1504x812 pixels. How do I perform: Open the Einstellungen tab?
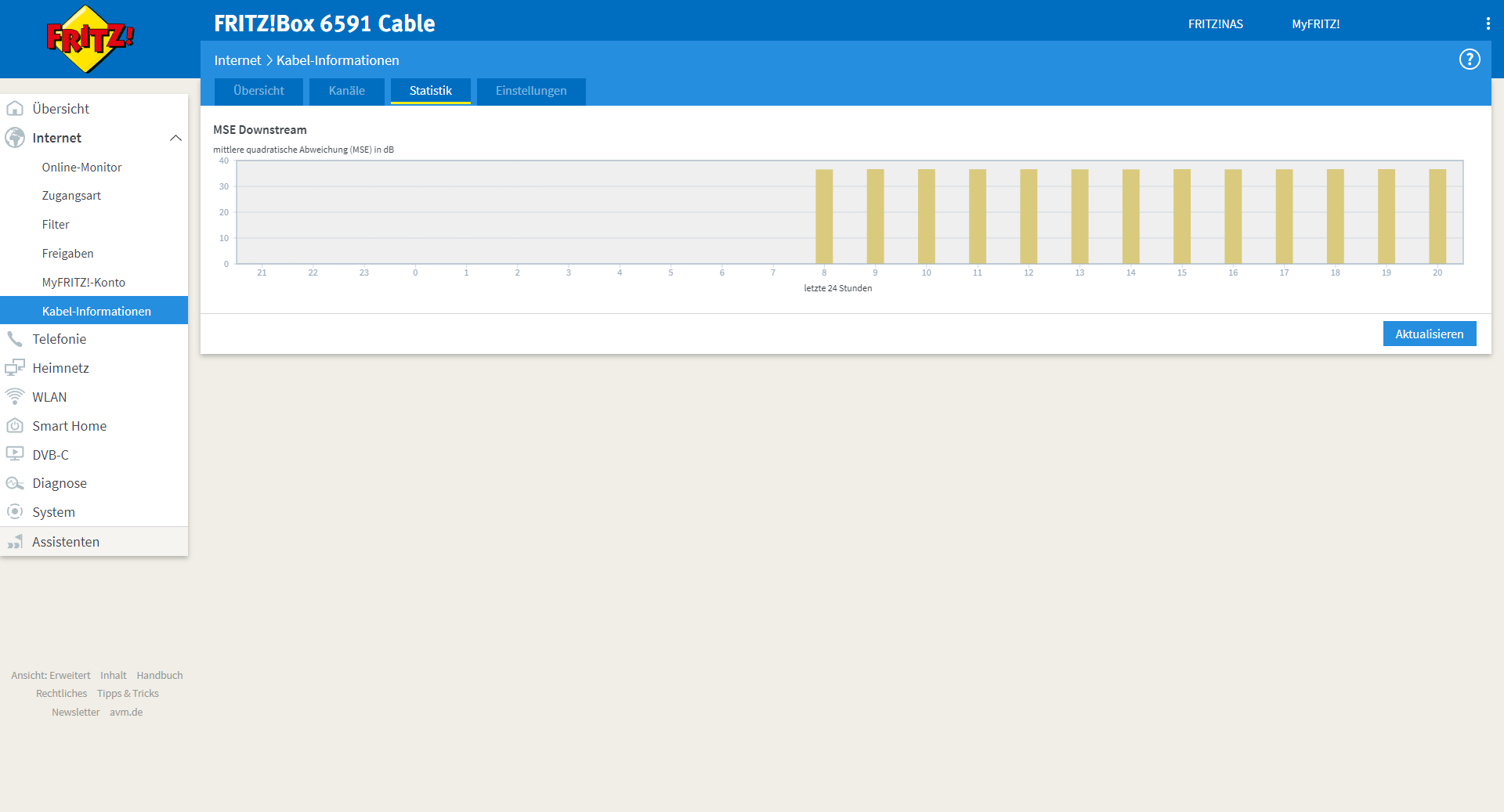(531, 91)
